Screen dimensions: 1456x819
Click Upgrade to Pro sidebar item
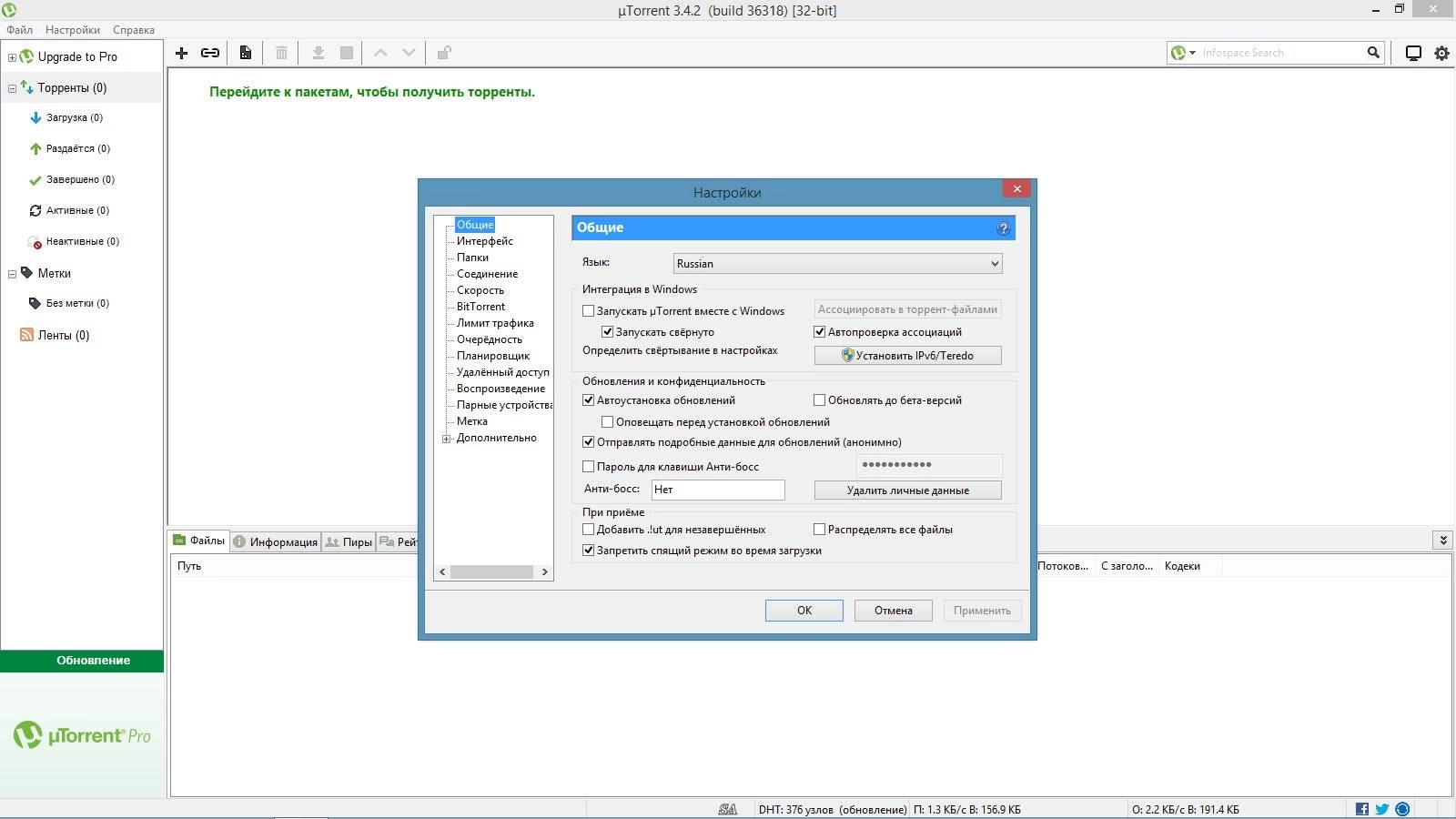77,56
